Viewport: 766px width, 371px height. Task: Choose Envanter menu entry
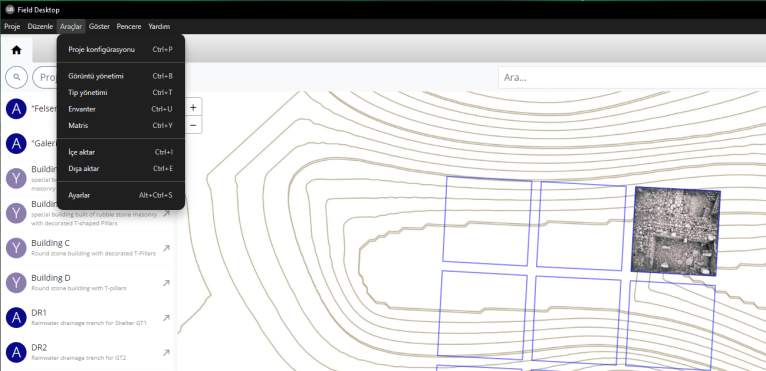[x=121, y=109]
